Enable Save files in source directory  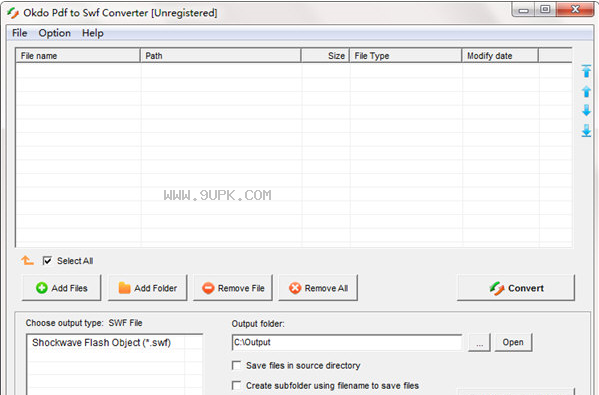236,365
